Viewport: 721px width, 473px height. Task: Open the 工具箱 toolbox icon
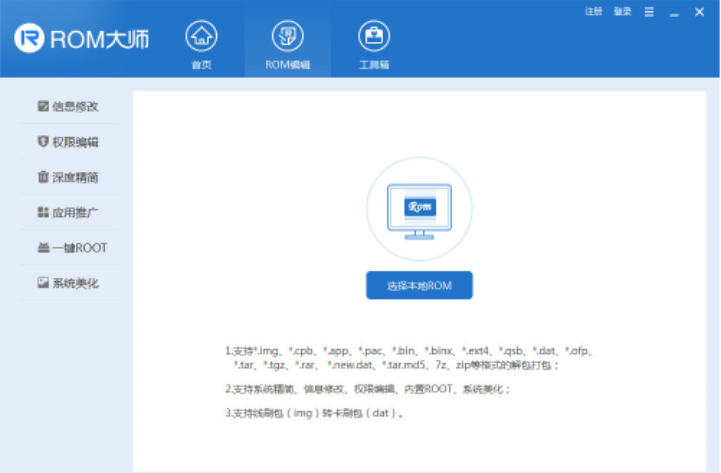(374, 36)
